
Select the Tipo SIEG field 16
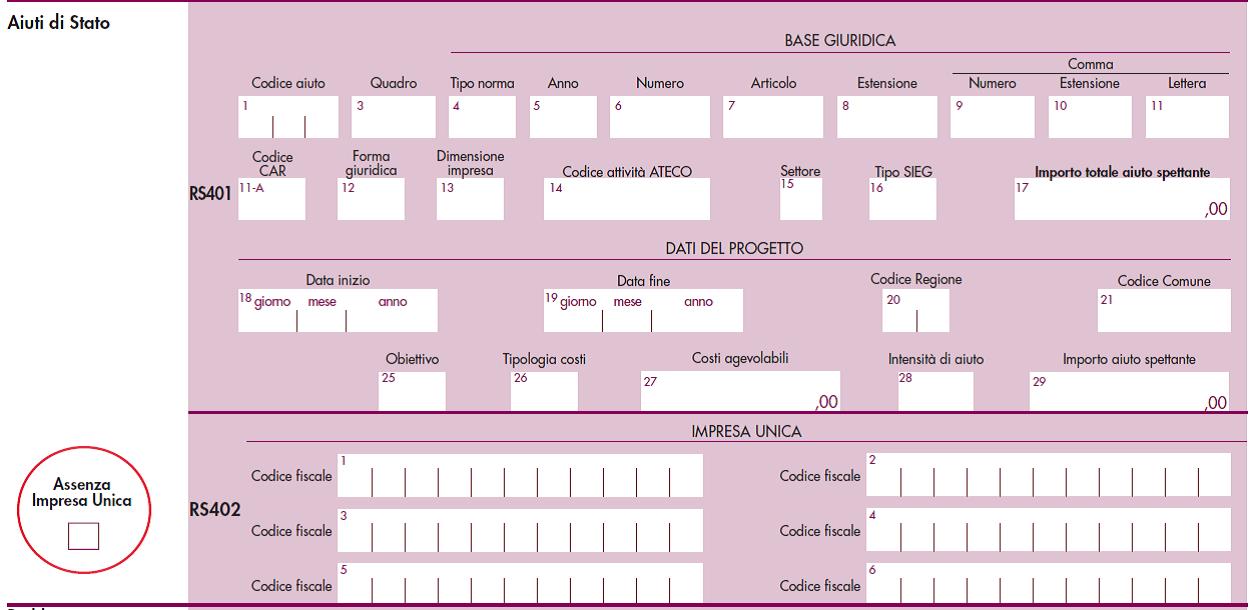[903, 199]
